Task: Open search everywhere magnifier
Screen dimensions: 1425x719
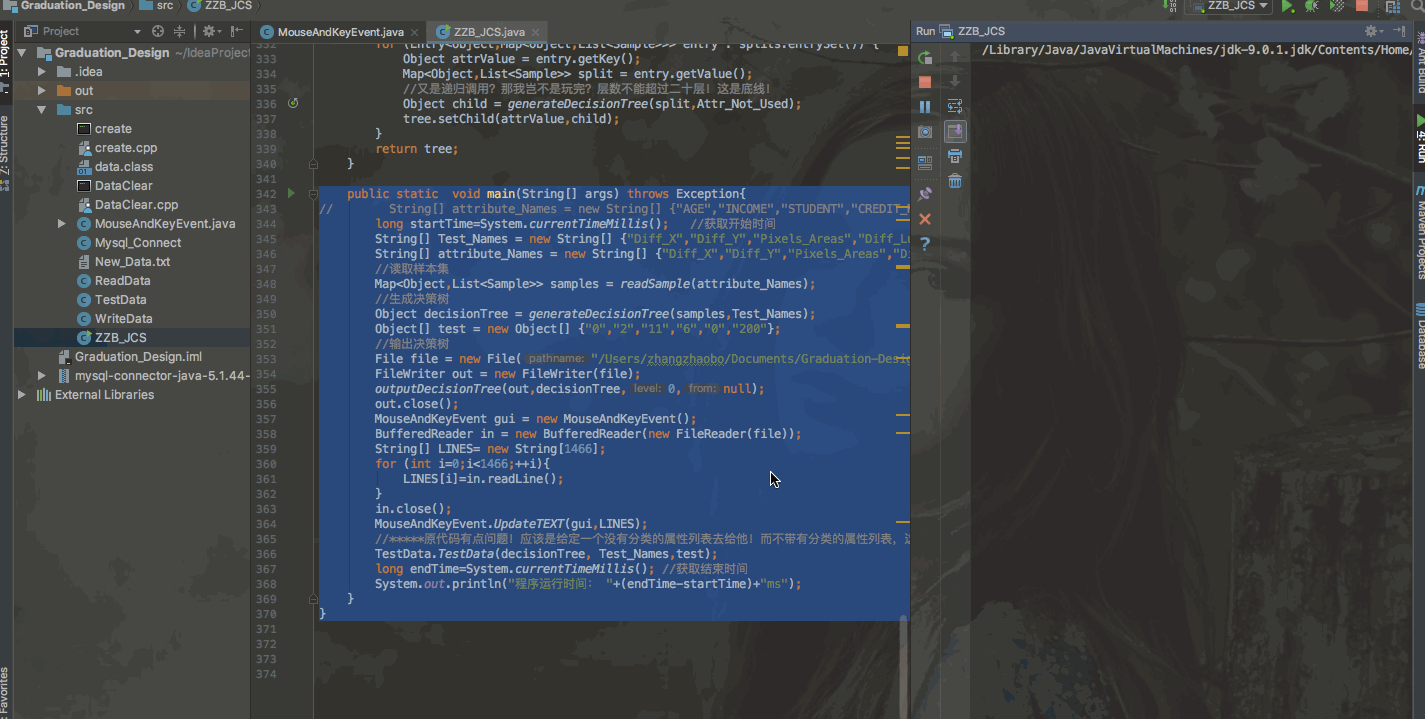Action: click(1418, 6)
